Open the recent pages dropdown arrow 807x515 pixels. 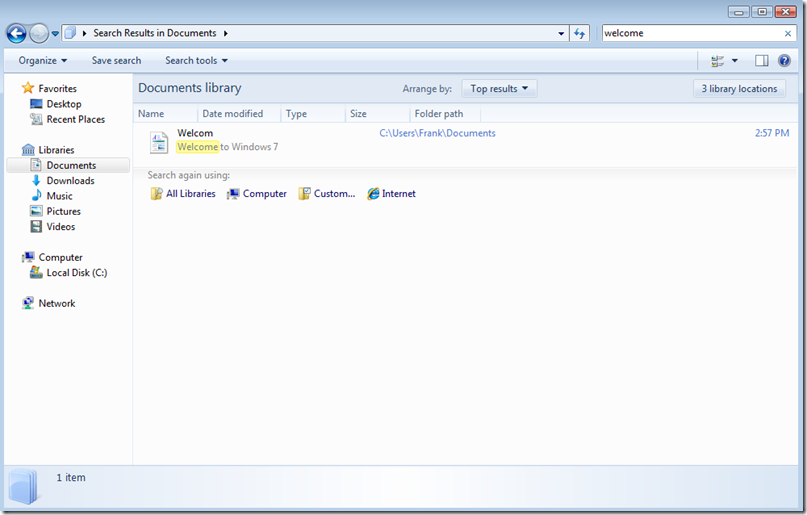click(x=55, y=34)
